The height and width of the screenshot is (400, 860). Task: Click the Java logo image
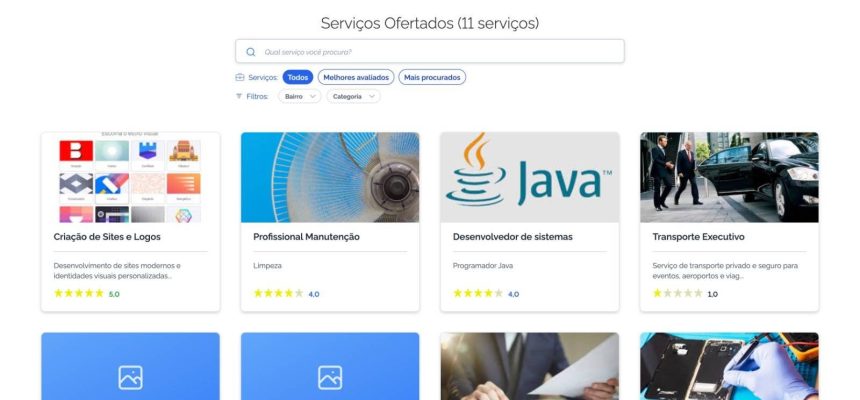[530, 177]
